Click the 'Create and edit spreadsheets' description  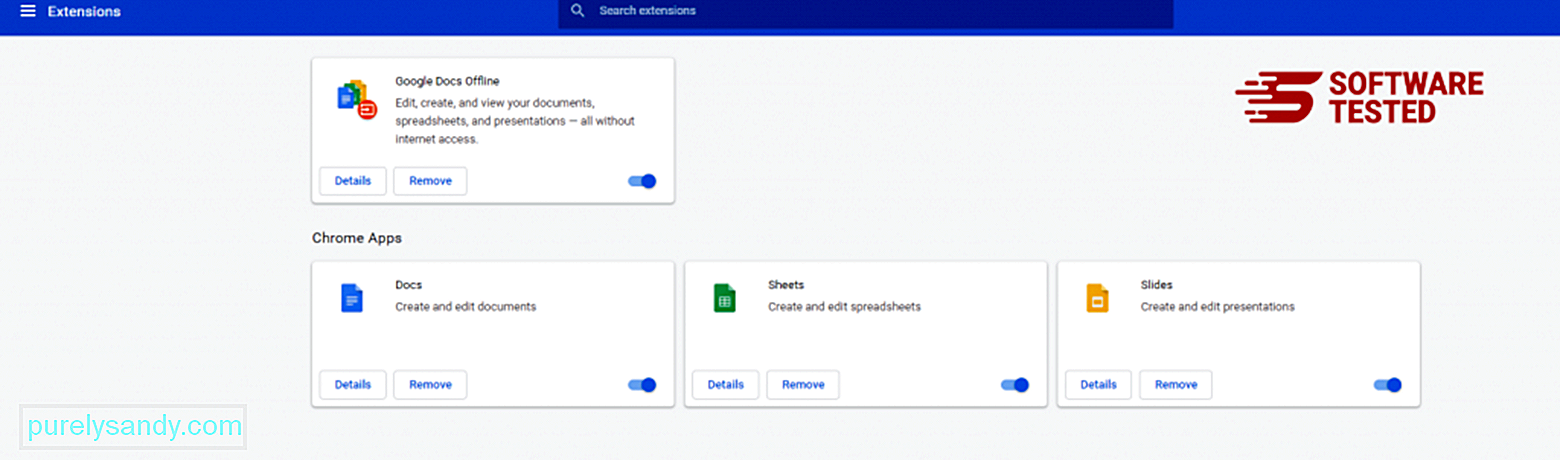(844, 307)
